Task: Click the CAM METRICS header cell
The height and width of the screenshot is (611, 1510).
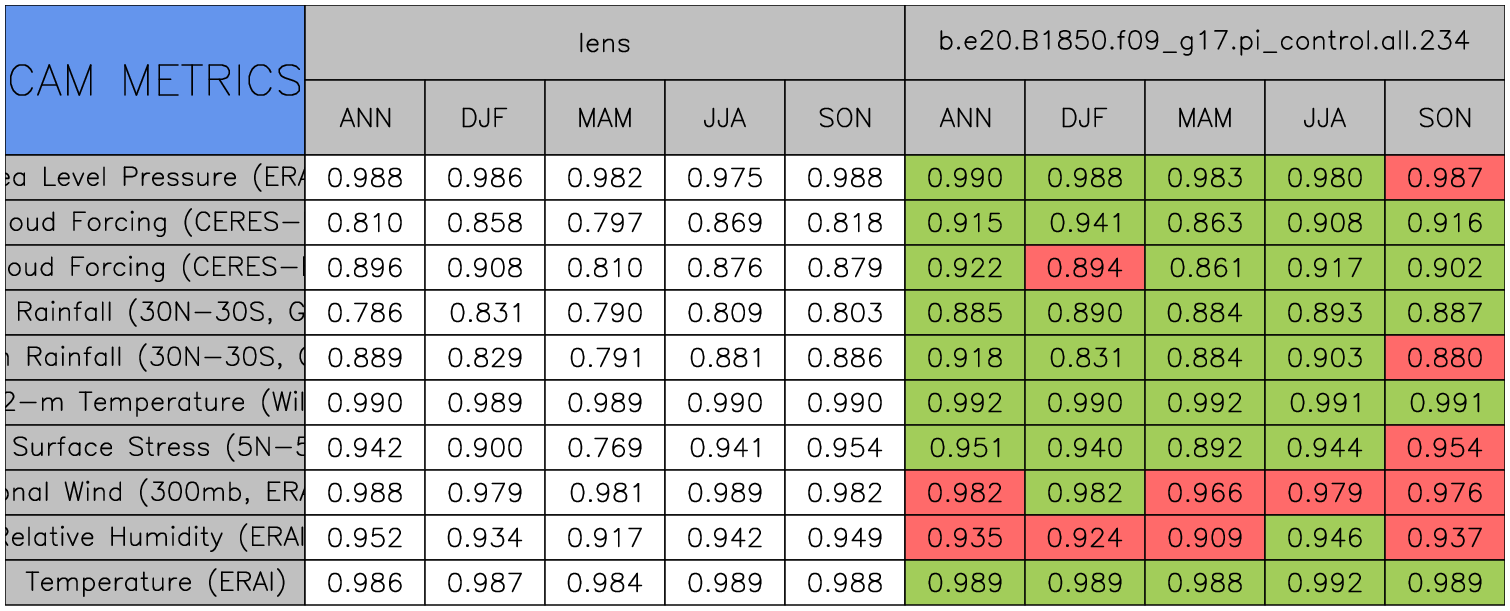Action: (155, 80)
